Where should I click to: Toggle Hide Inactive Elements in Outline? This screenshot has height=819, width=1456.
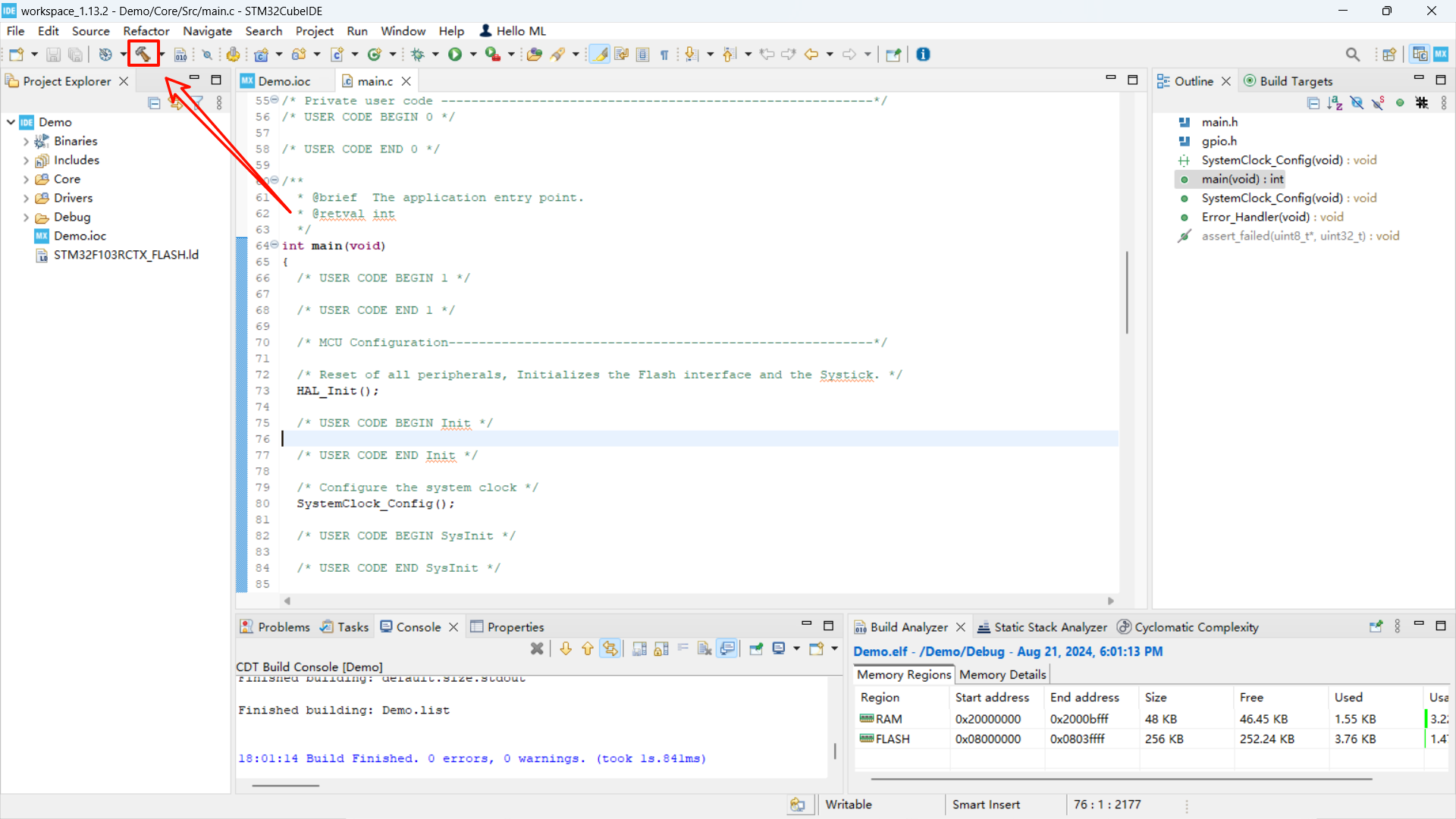point(1422,102)
